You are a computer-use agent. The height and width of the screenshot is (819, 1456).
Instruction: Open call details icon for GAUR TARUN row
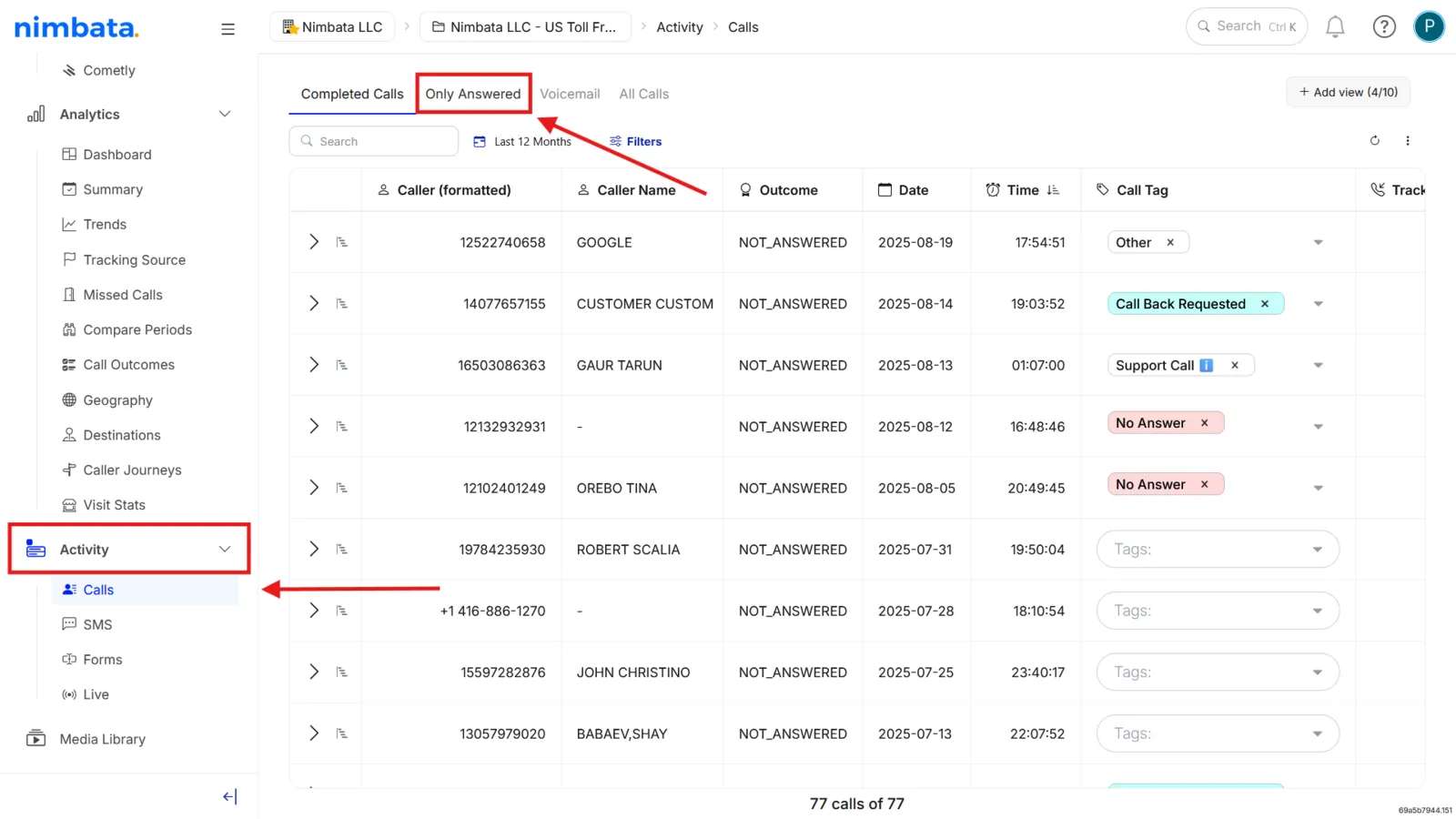pyautogui.click(x=342, y=365)
